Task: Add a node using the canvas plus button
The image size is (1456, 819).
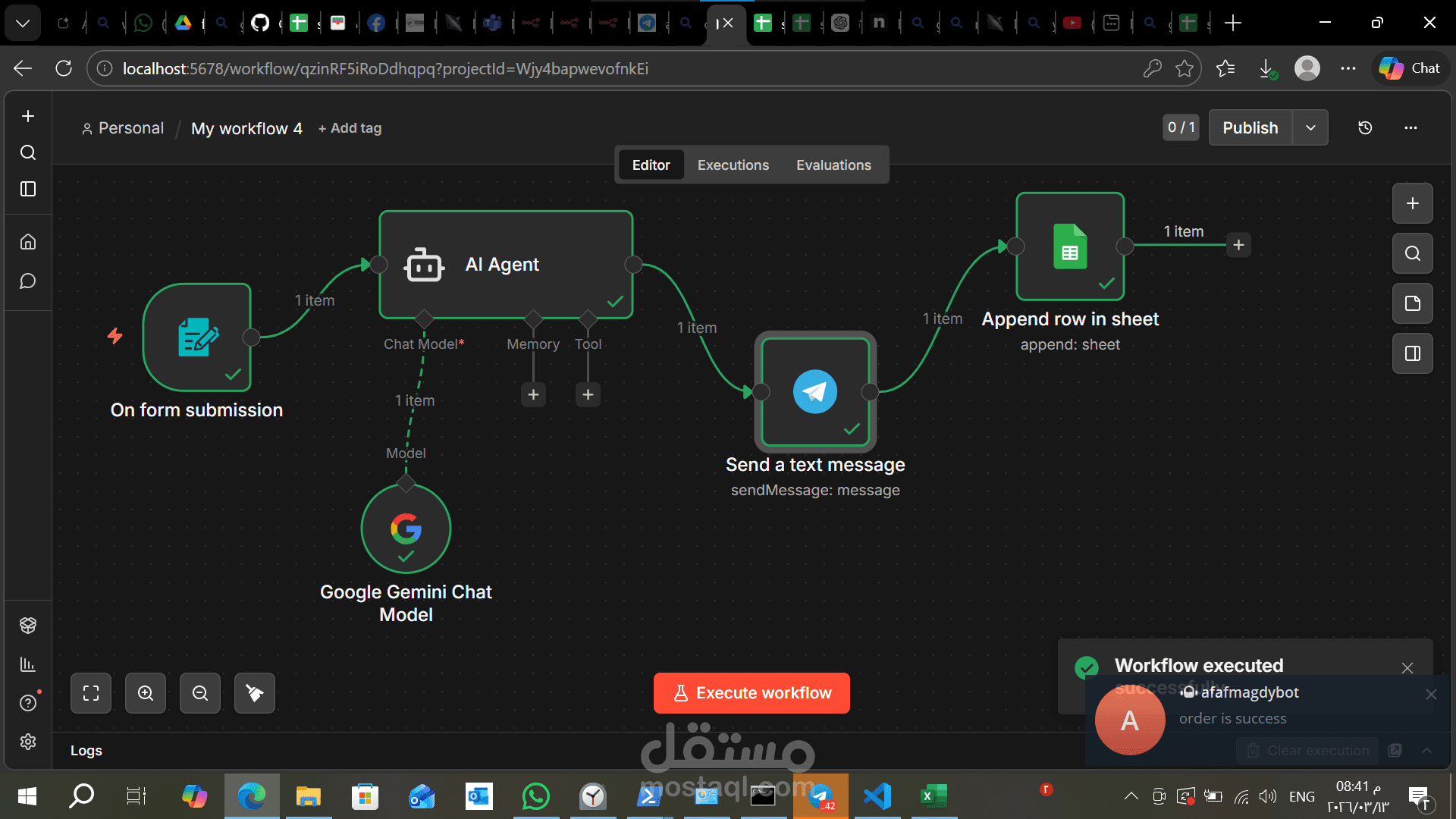Action: click(1413, 203)
